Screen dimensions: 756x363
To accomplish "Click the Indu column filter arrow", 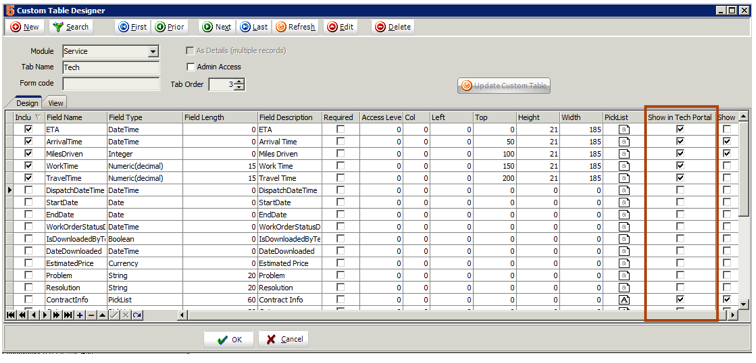I will (38, 117).
